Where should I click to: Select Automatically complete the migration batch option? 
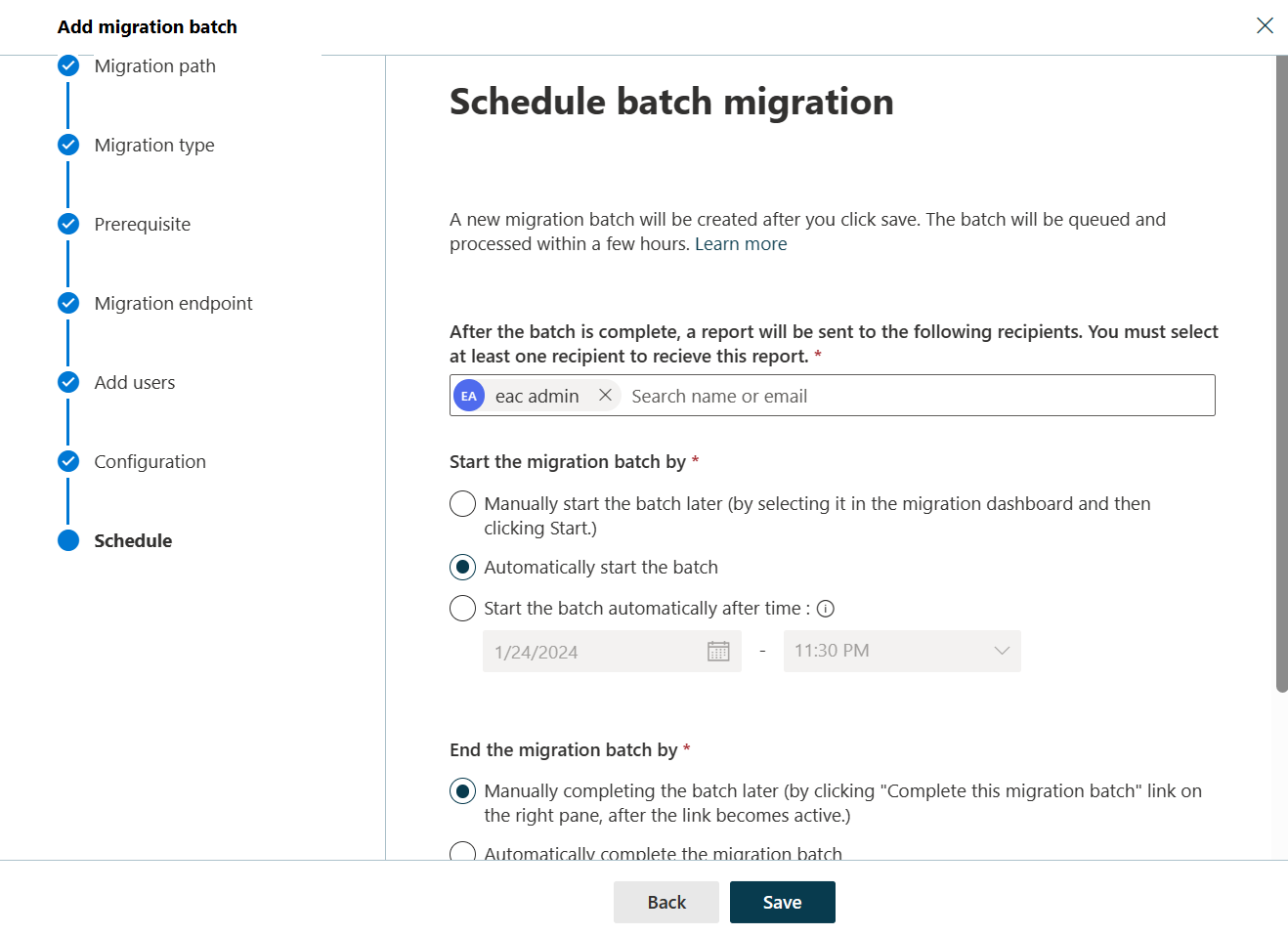(462, 852)
